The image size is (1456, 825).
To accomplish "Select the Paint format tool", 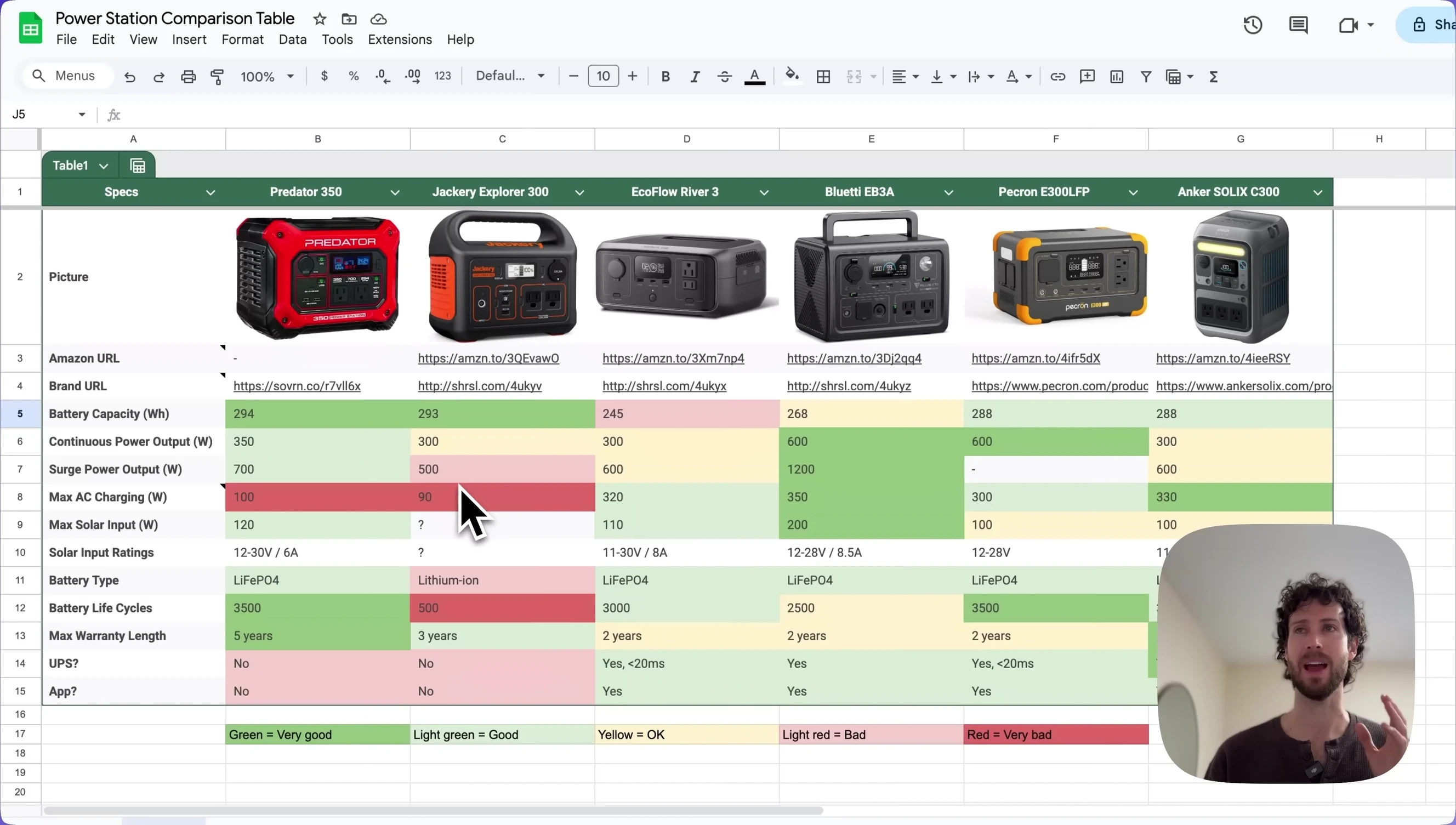I will click(x=218, y=77).
